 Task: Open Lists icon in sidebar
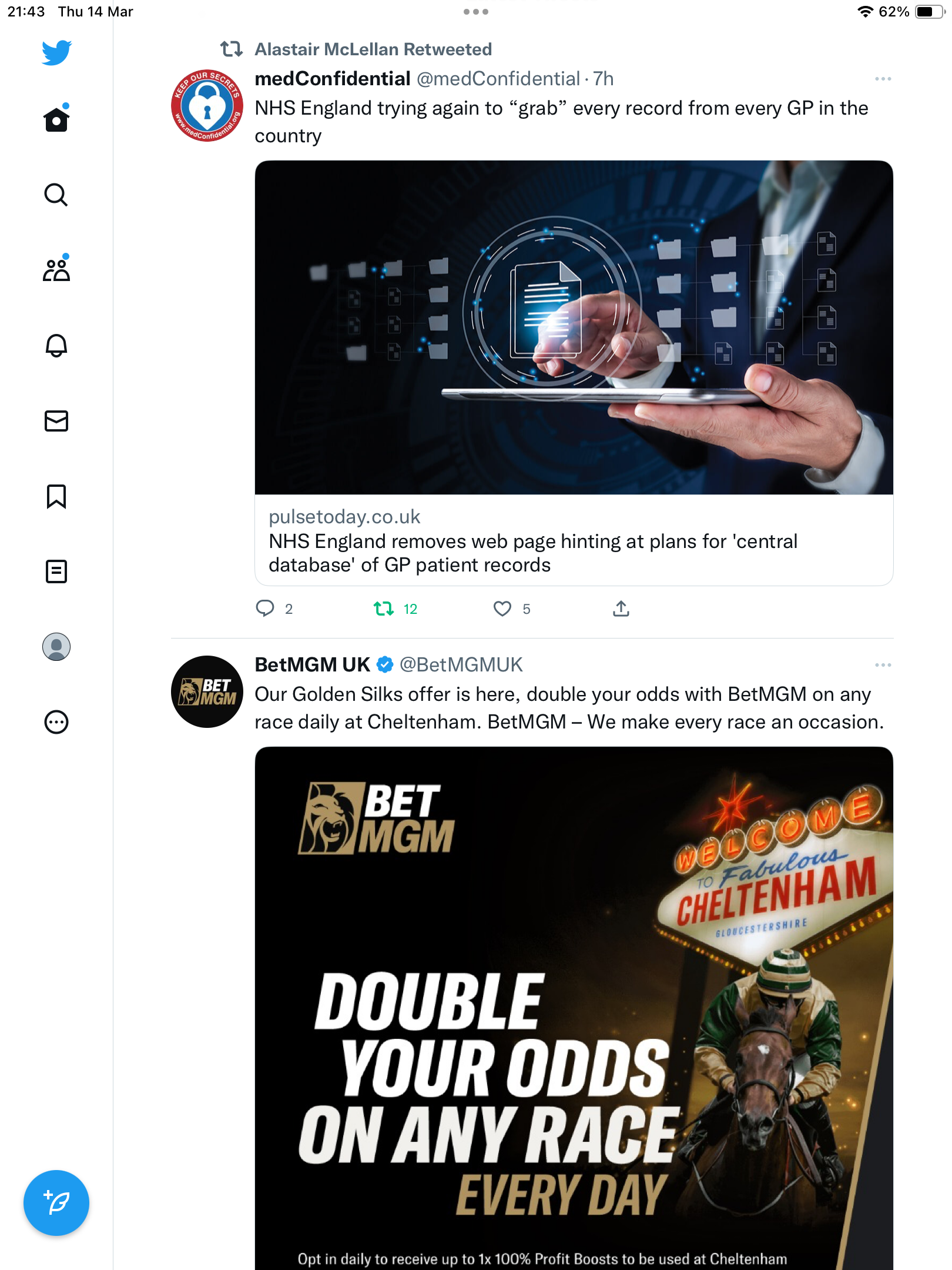pos(56,571)
